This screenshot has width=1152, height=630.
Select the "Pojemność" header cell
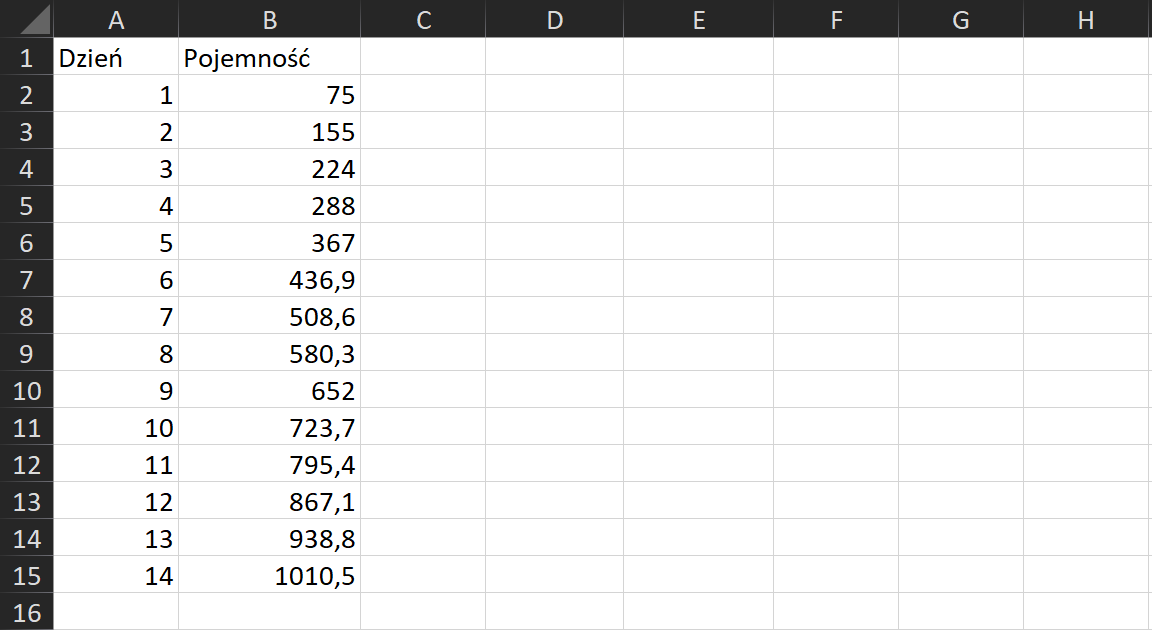tap(269, 58)
